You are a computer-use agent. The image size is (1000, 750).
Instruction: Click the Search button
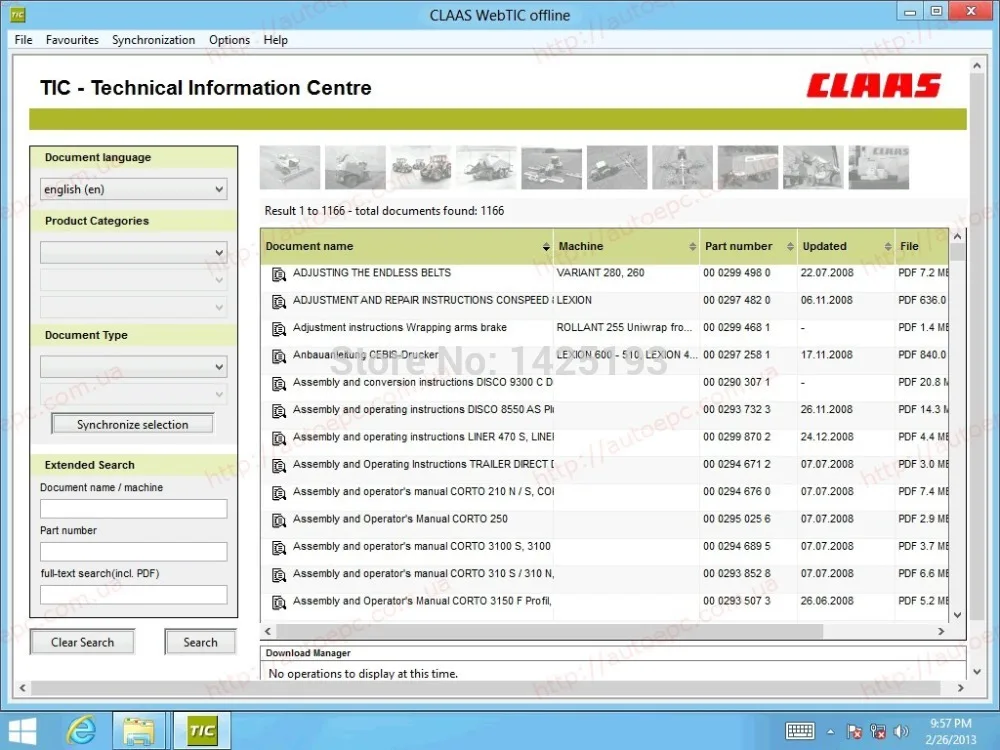coord(200,641)
